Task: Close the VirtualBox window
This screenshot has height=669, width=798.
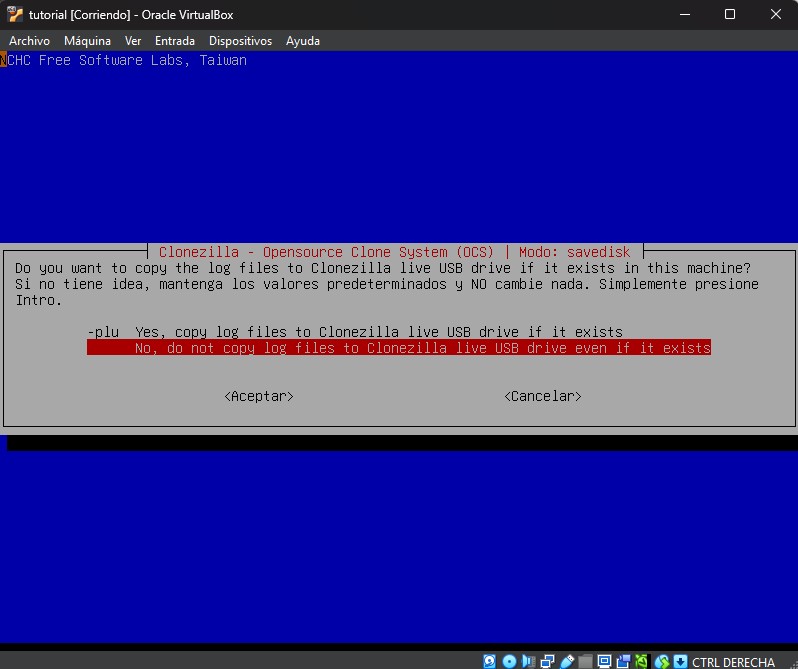Action: point(776,14)
